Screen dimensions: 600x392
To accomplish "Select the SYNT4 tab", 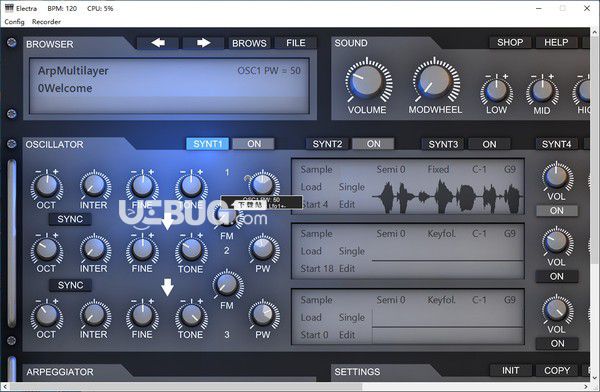I will (x=556, y=144).
